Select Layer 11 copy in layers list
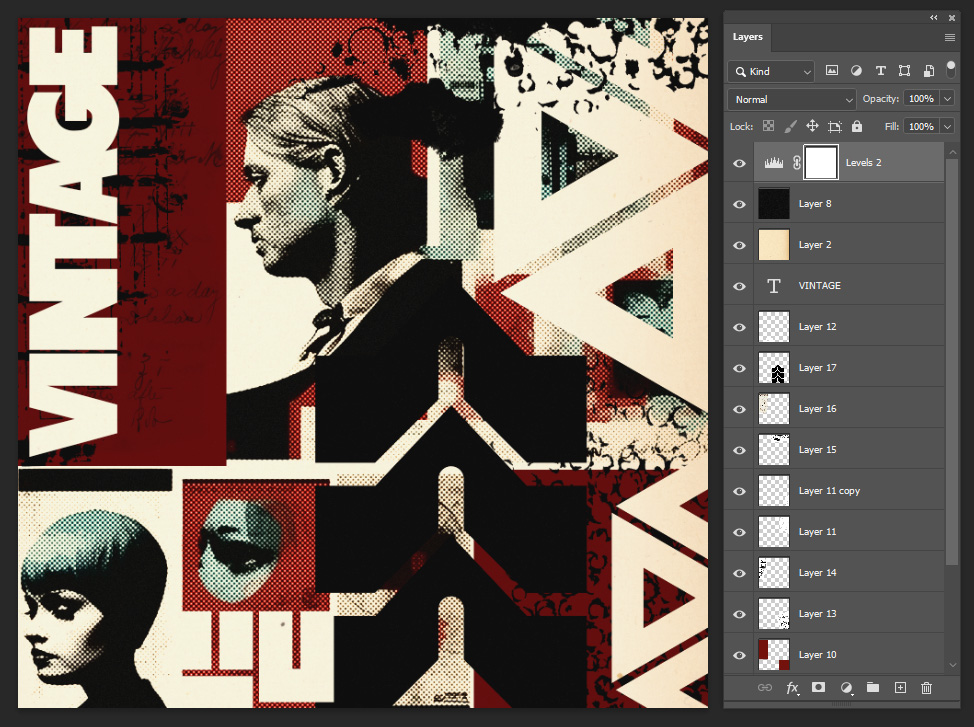Screen dimensions: 974x727 829,491
